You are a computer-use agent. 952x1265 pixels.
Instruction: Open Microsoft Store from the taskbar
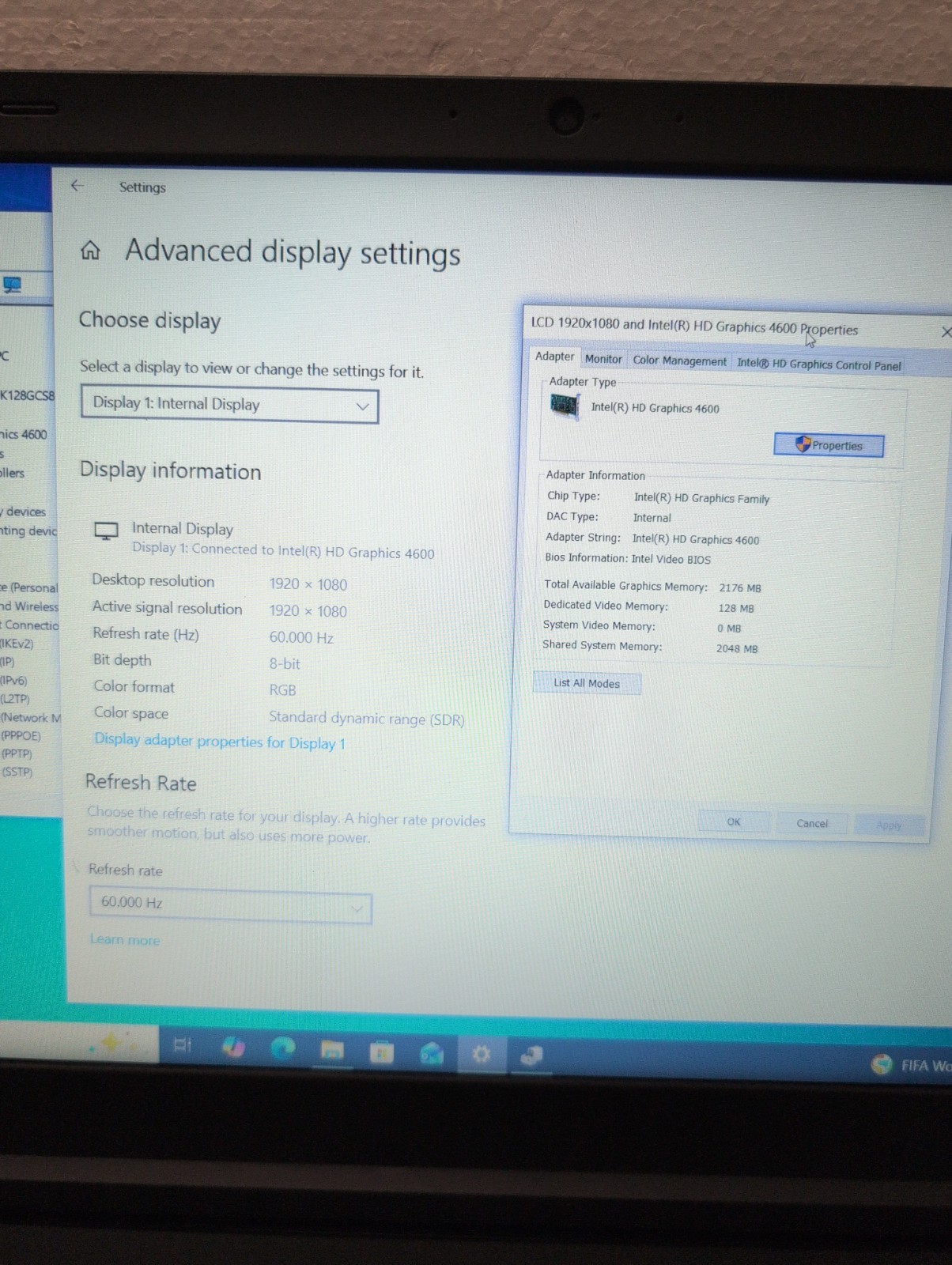point(382,1052)
